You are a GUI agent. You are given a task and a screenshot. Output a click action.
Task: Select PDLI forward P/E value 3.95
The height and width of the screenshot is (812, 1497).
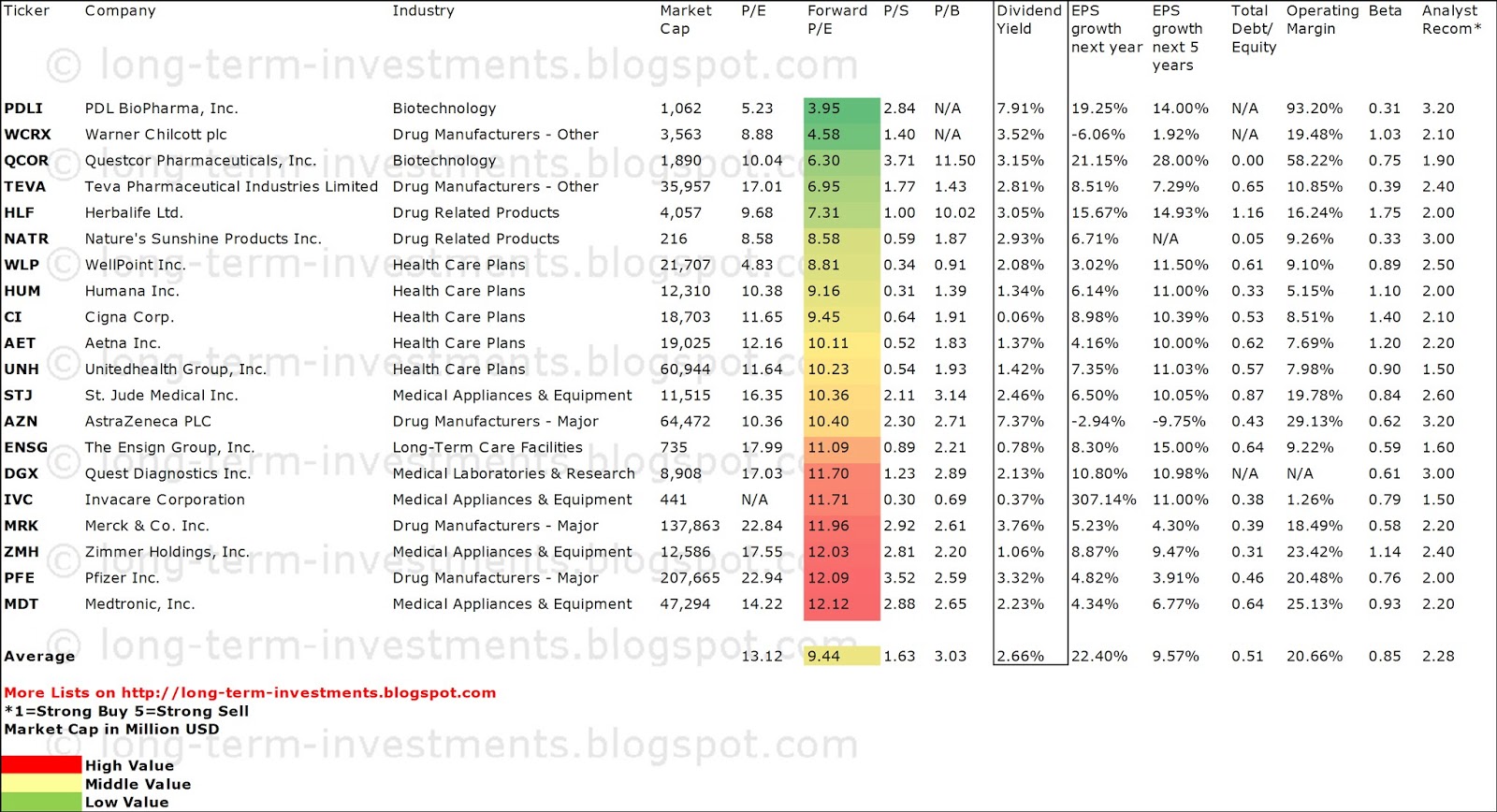tap(841, 109)
